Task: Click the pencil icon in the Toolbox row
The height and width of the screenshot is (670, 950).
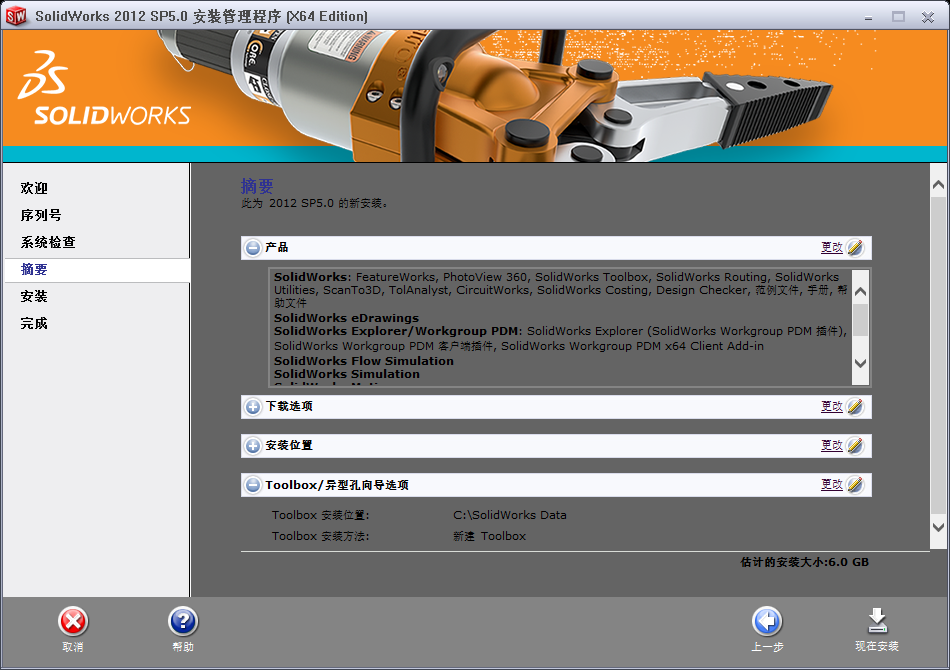Action: pyautogui.click(x=855, y=485)
